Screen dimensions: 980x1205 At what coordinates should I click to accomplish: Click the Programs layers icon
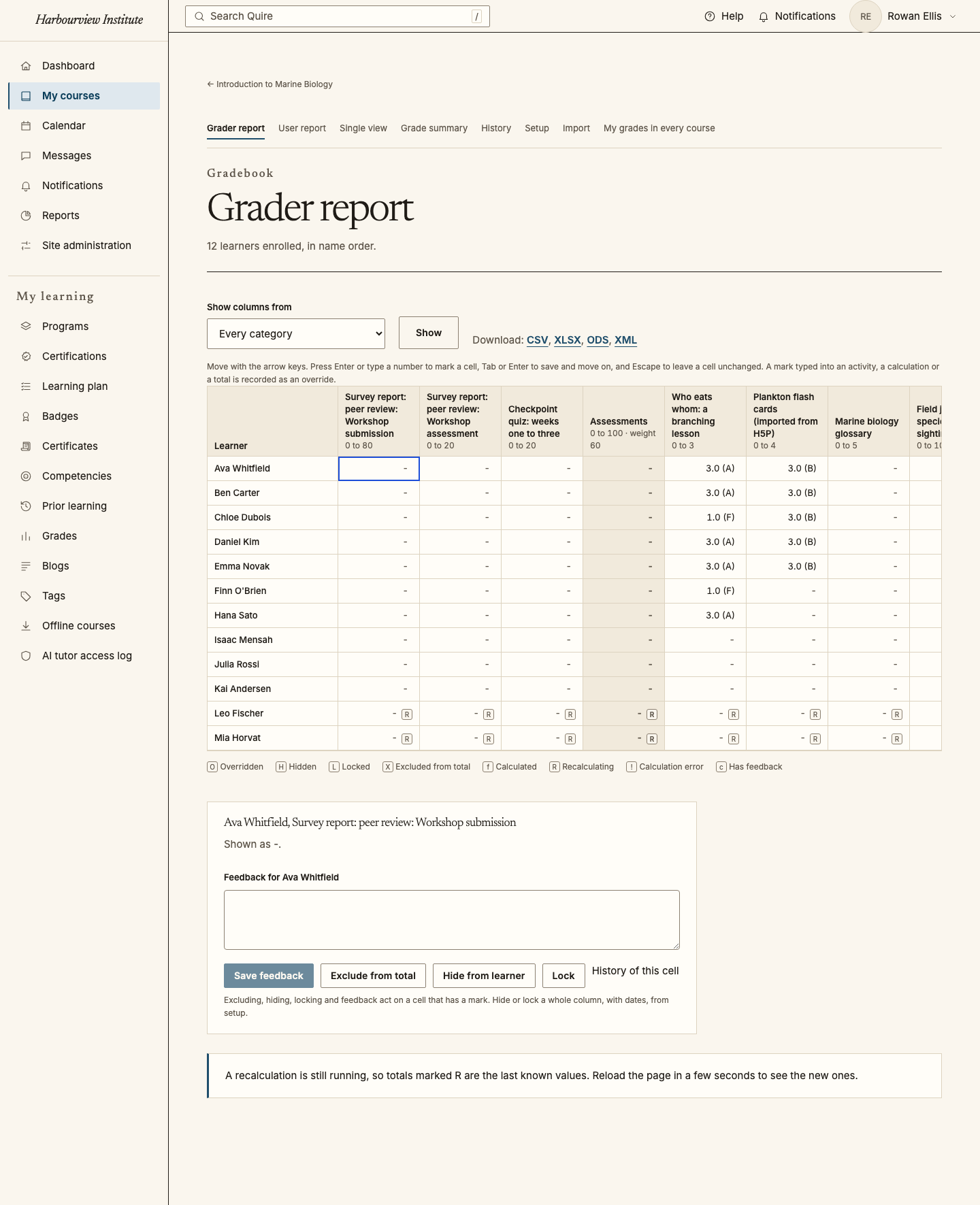click(26, 327)
